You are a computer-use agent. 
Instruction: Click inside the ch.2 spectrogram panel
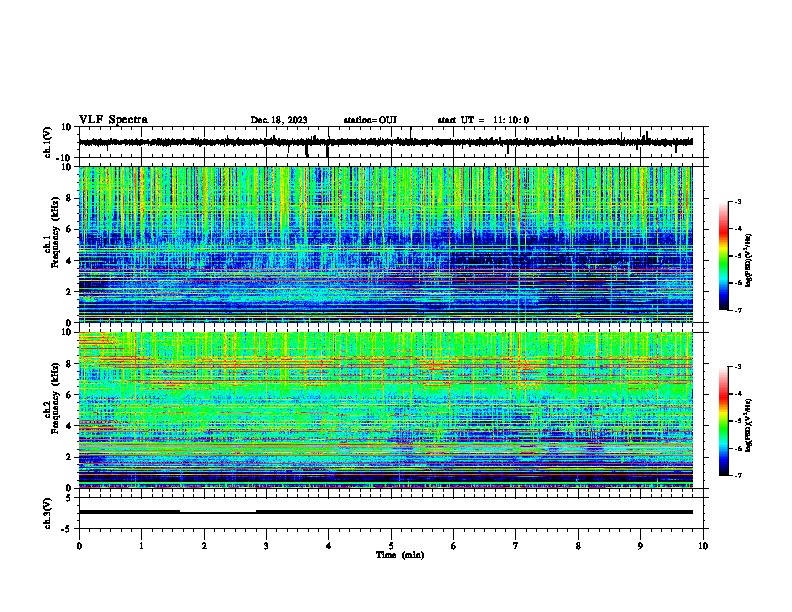tap(385, 410)
